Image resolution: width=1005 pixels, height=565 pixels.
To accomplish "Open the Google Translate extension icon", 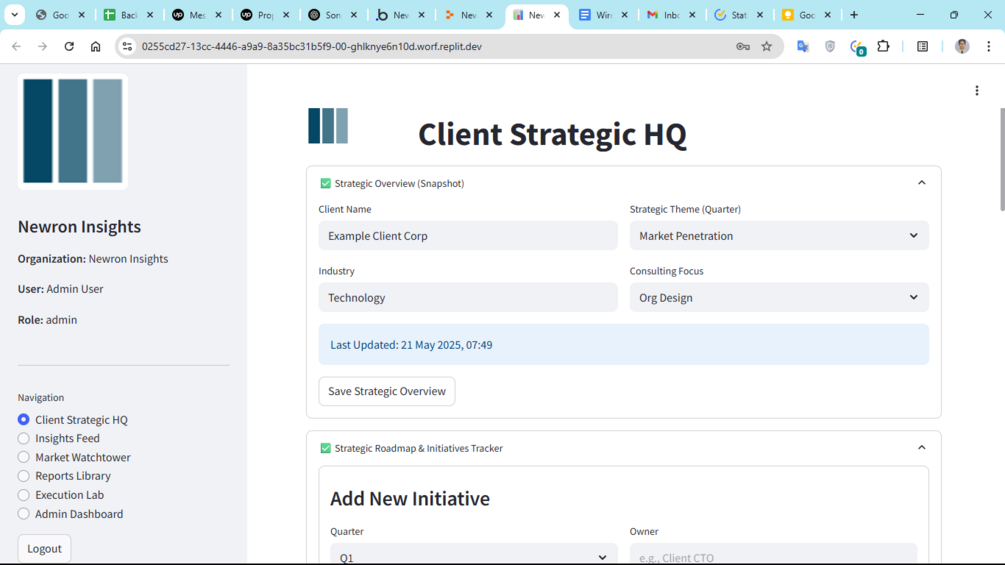I will point(802,46).
